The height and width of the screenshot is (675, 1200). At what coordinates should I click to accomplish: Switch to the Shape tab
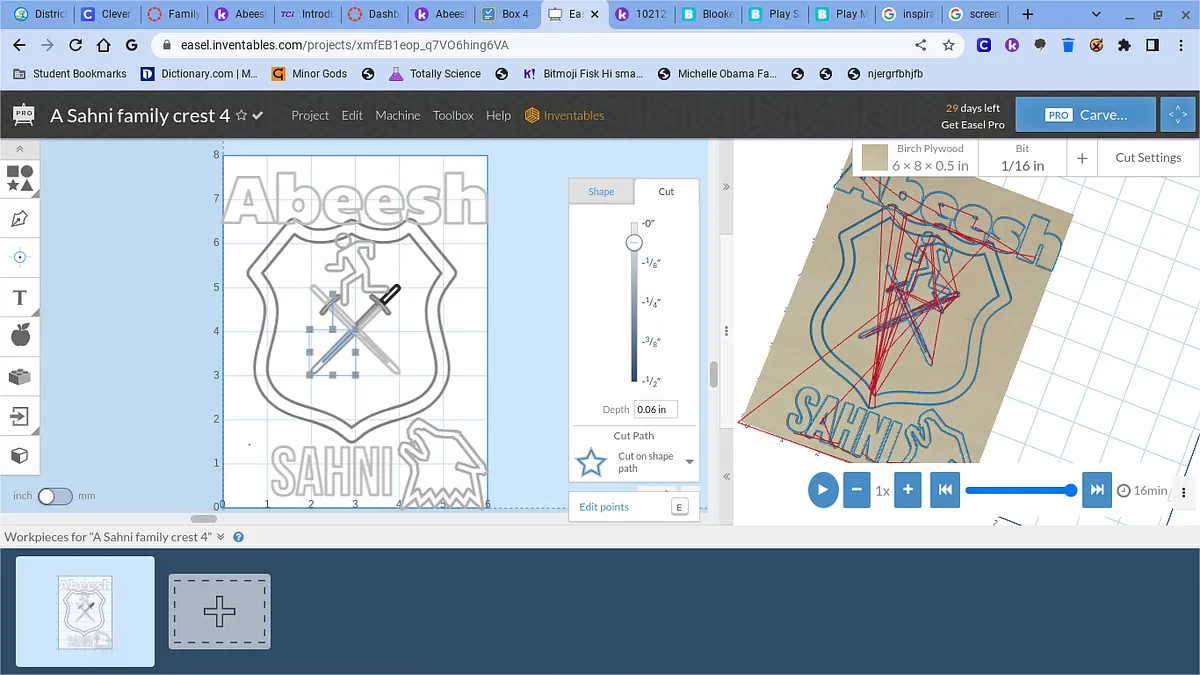(601, 191)
